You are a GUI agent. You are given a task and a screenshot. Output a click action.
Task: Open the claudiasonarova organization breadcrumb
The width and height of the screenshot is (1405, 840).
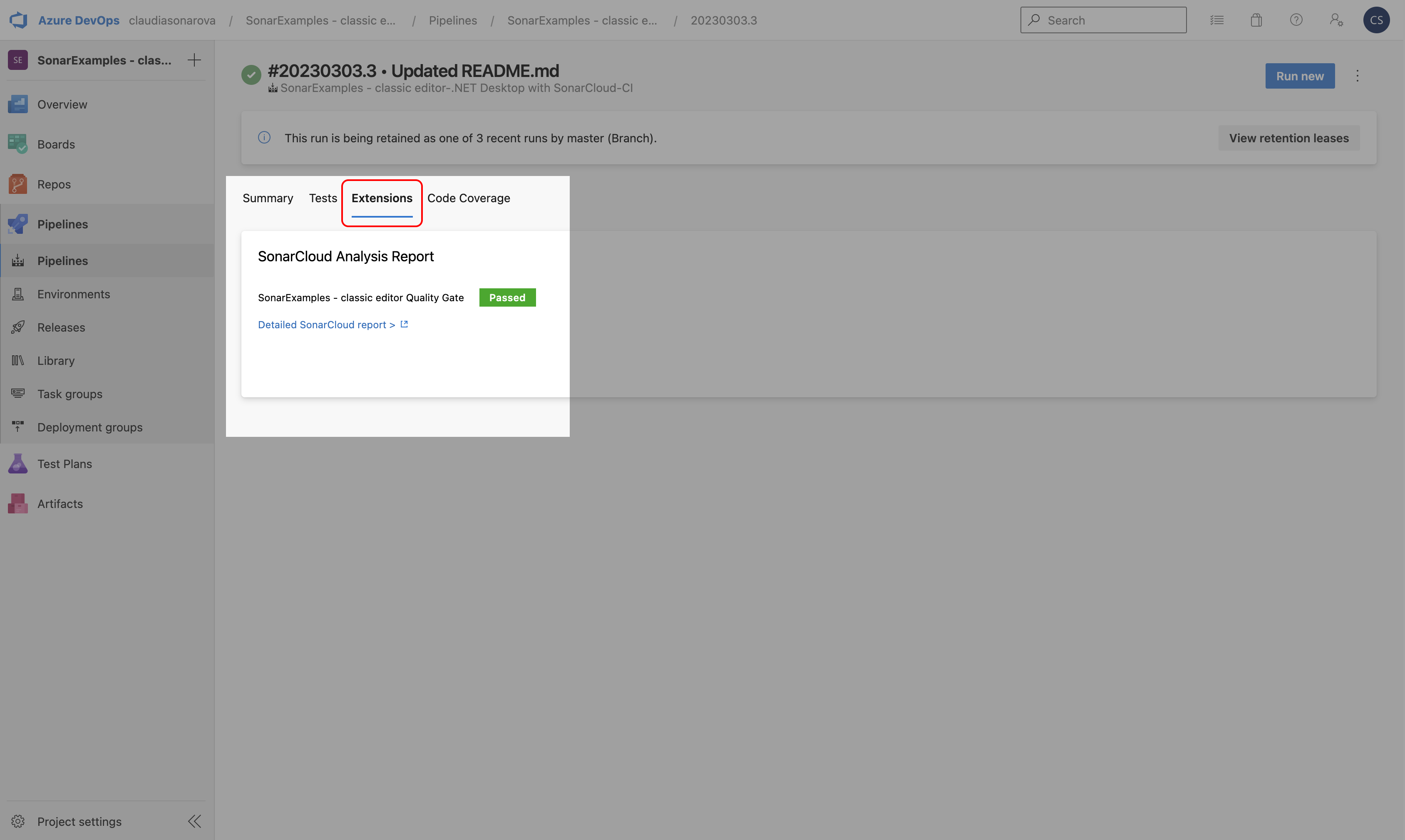point(172,20)
